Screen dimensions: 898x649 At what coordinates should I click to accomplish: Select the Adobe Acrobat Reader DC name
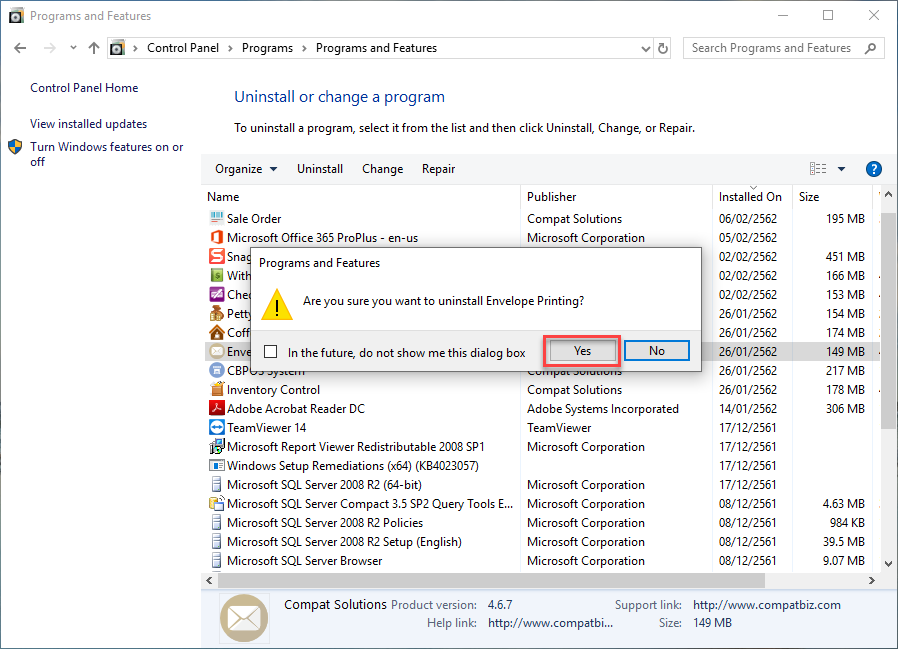(296, 408)
